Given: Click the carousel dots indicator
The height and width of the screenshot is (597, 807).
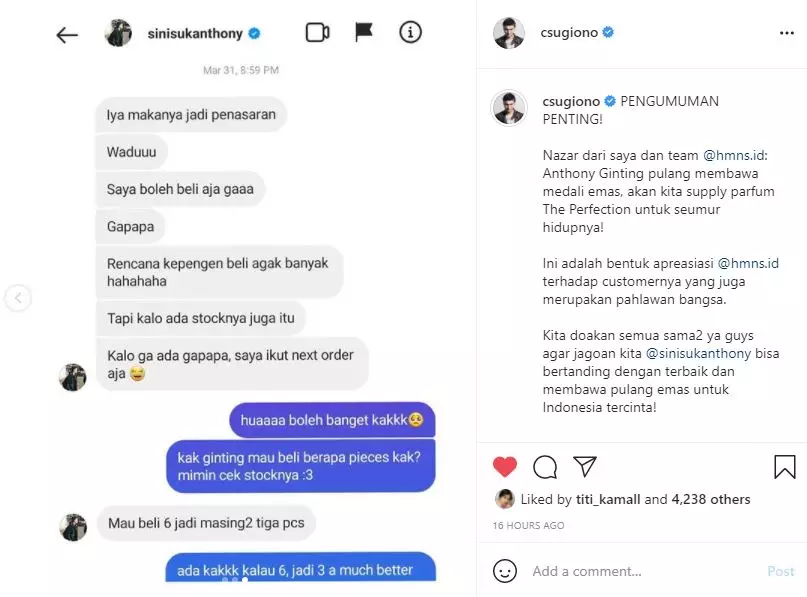Looking at the screenshot, I should click(235, 580).
